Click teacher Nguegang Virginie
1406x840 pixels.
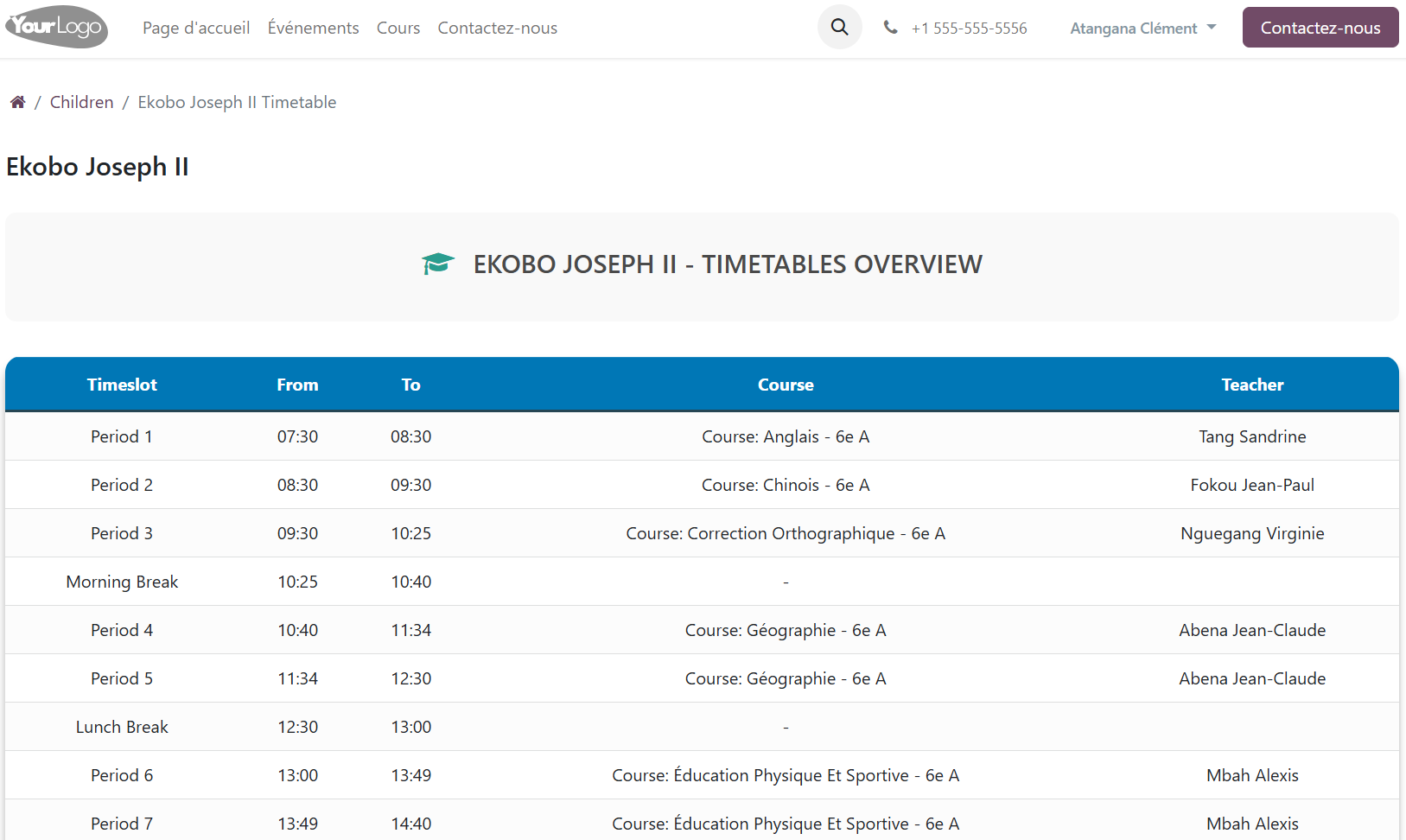pos(1252,533)
